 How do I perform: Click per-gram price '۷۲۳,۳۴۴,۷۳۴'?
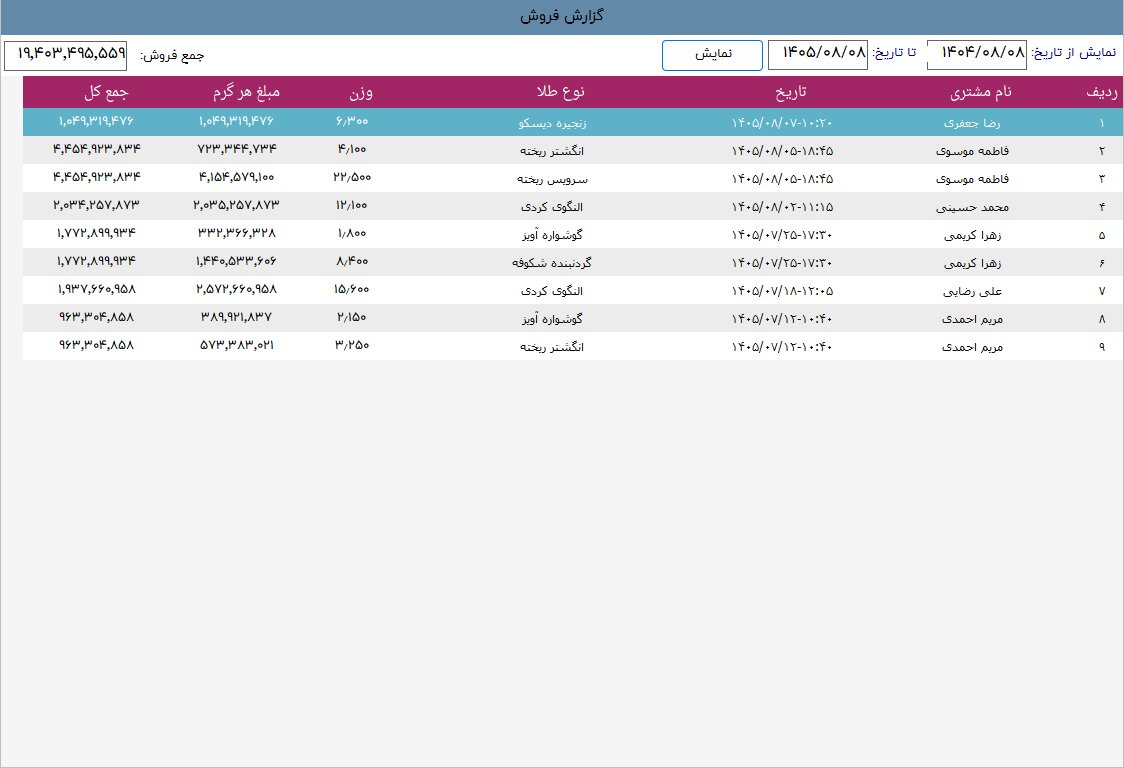237,148
